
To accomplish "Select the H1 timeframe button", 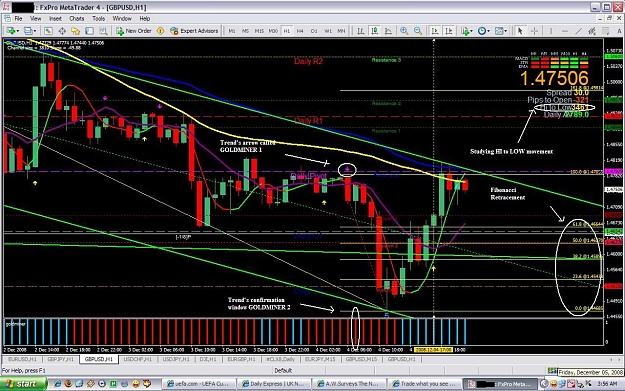I will click(x=287, y=31).
